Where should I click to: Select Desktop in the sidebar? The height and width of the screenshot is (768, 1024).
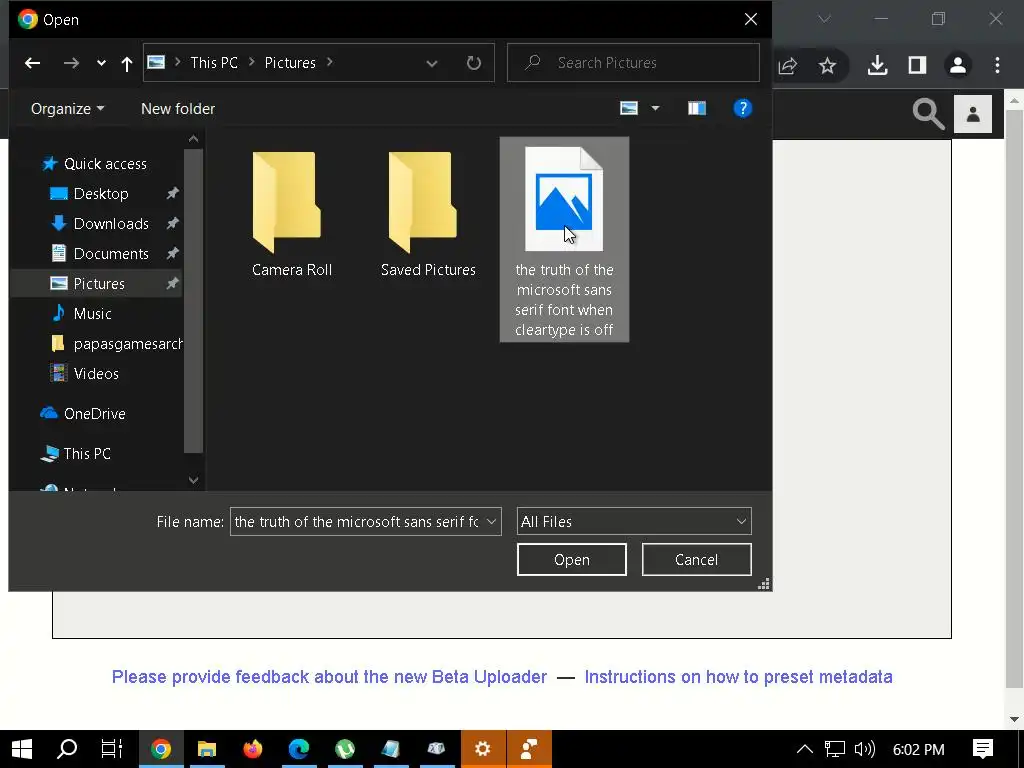(x=101, y=194)
